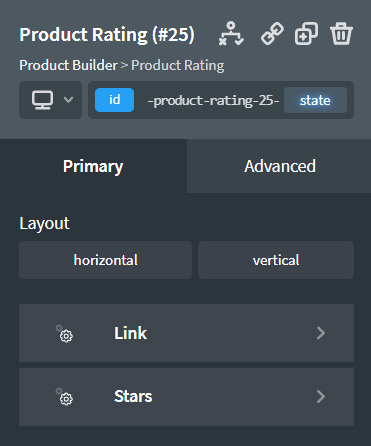Click gear icon beside Link
This screenshot has width=371, height=446.
64,333
